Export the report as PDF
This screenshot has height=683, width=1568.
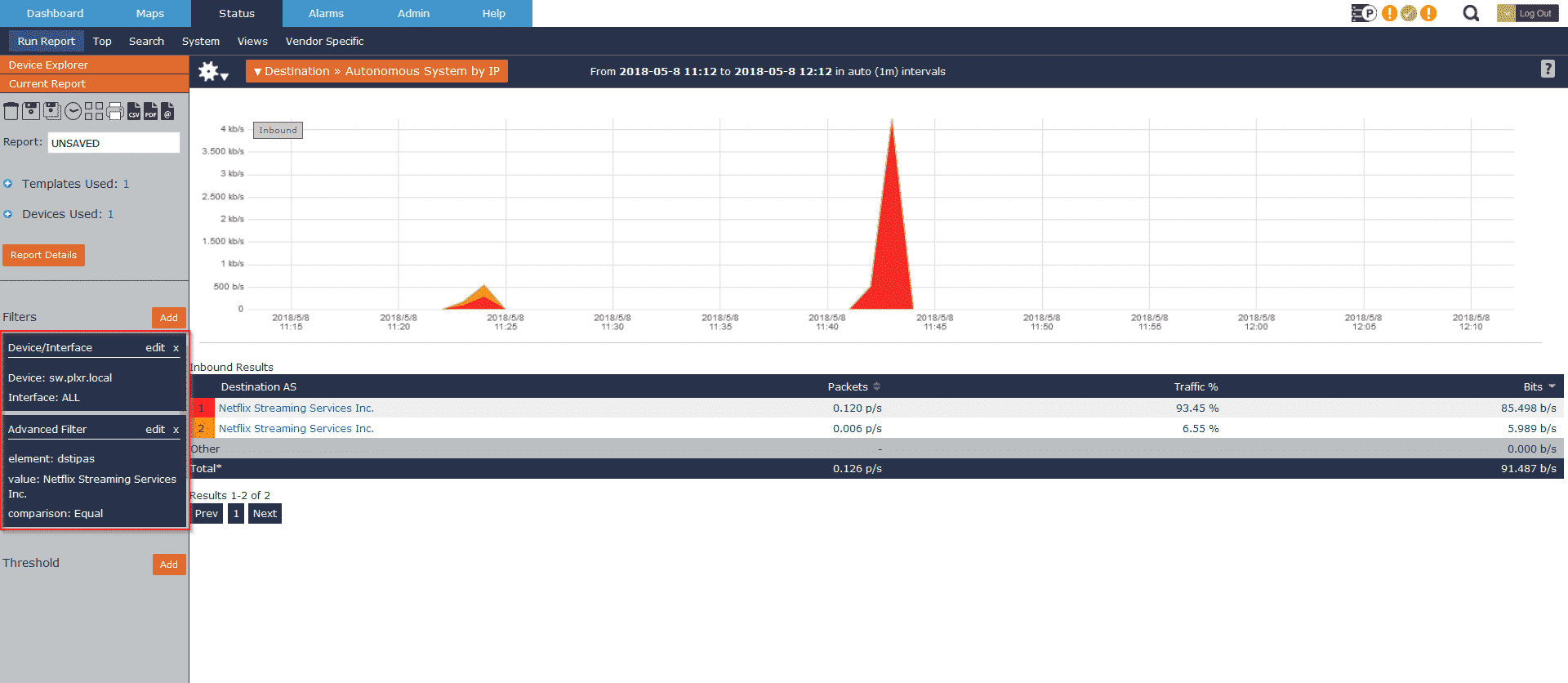pos(150,111)
